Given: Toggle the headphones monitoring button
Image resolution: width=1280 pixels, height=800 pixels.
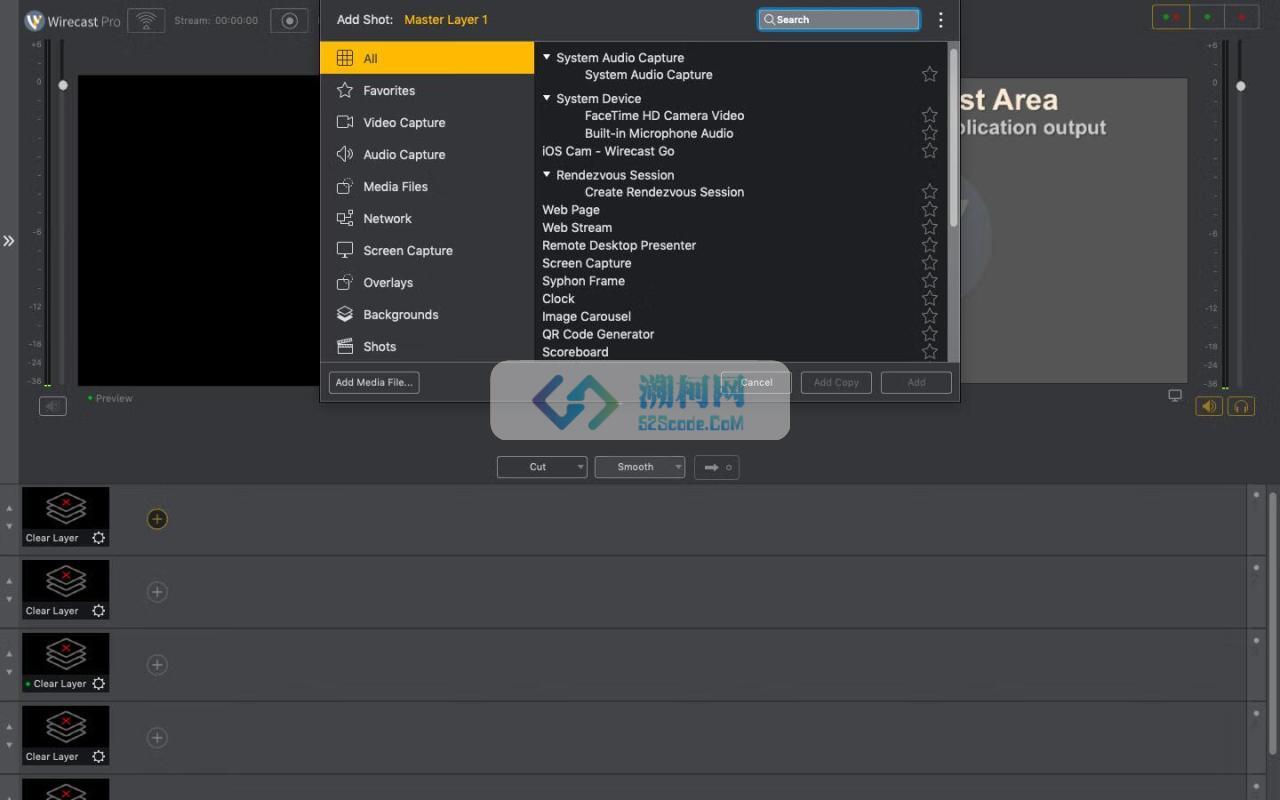Looking at the screenshot, I should coord(1241,406).
